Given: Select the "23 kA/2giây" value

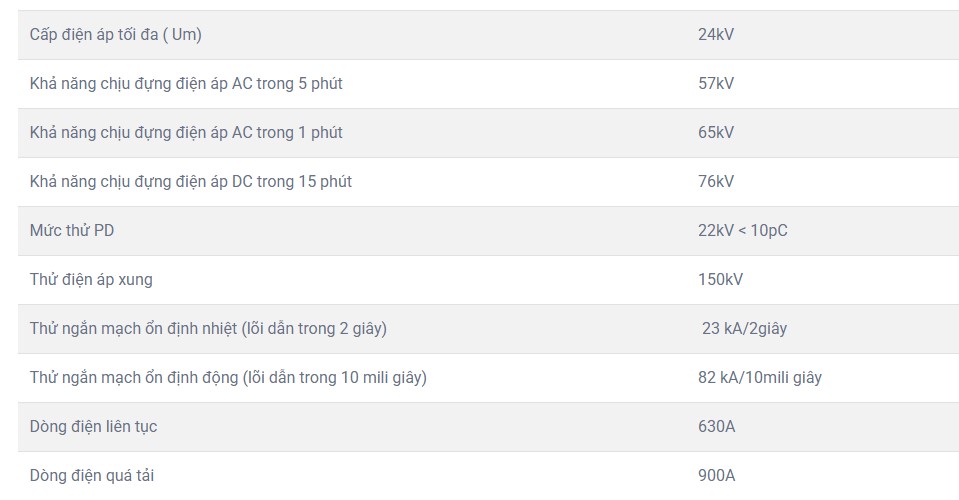Looking at the screenshot, I should 744,329.
